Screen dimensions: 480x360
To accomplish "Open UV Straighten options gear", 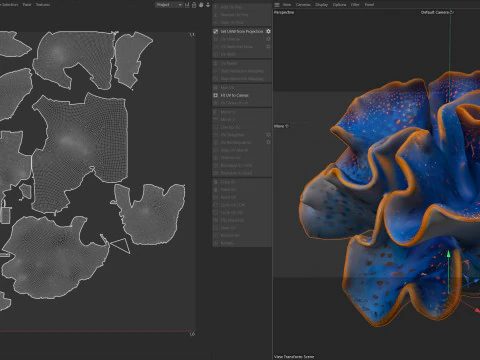I will click(268, 135).
